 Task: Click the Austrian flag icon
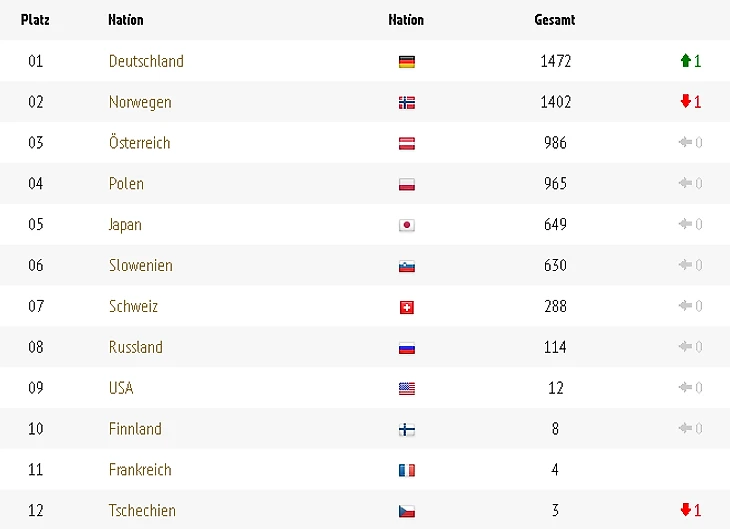pos(407,143)
